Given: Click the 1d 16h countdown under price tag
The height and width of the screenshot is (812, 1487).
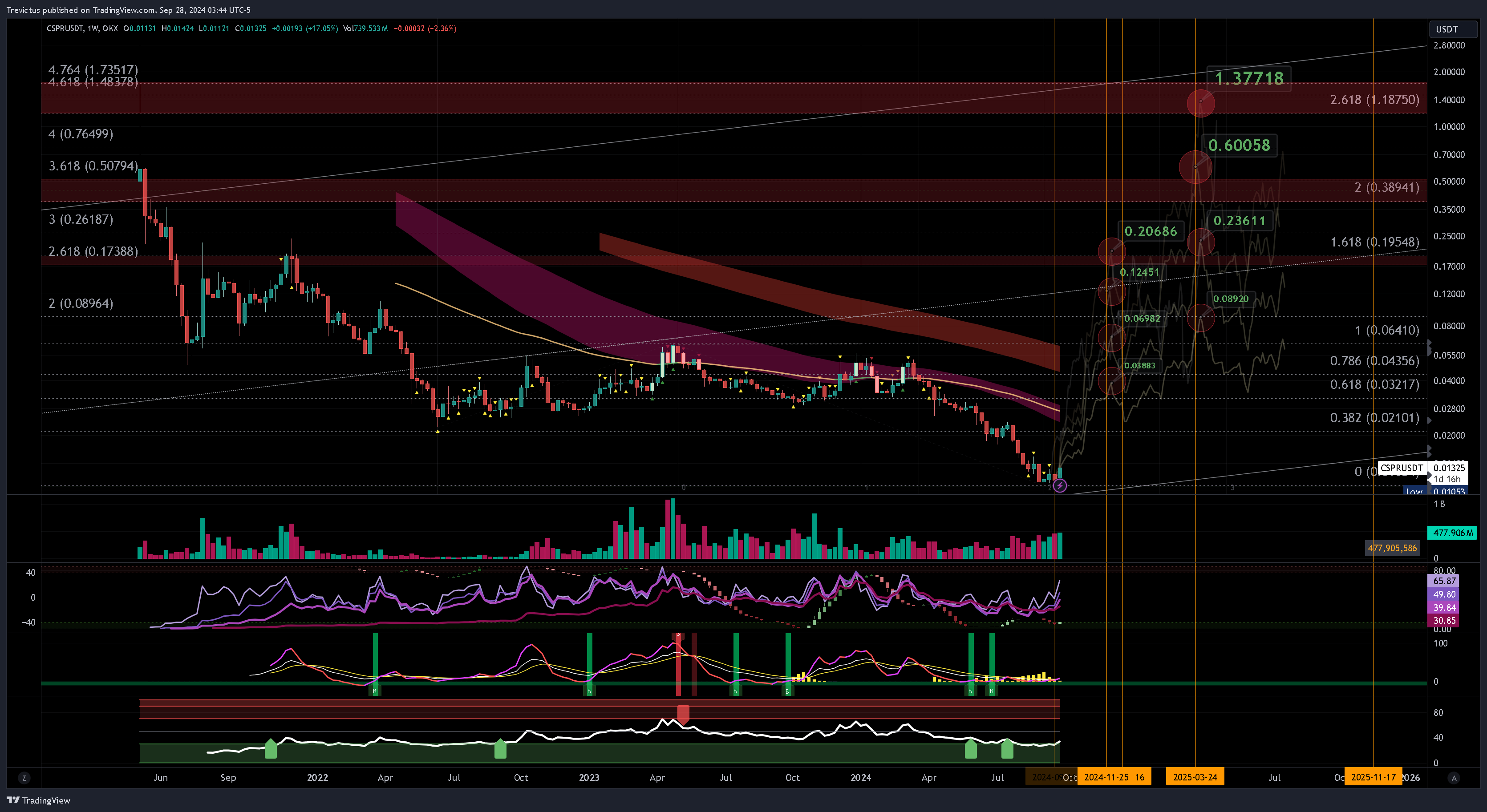Looking at the screenshot, I should [1447, 479].
